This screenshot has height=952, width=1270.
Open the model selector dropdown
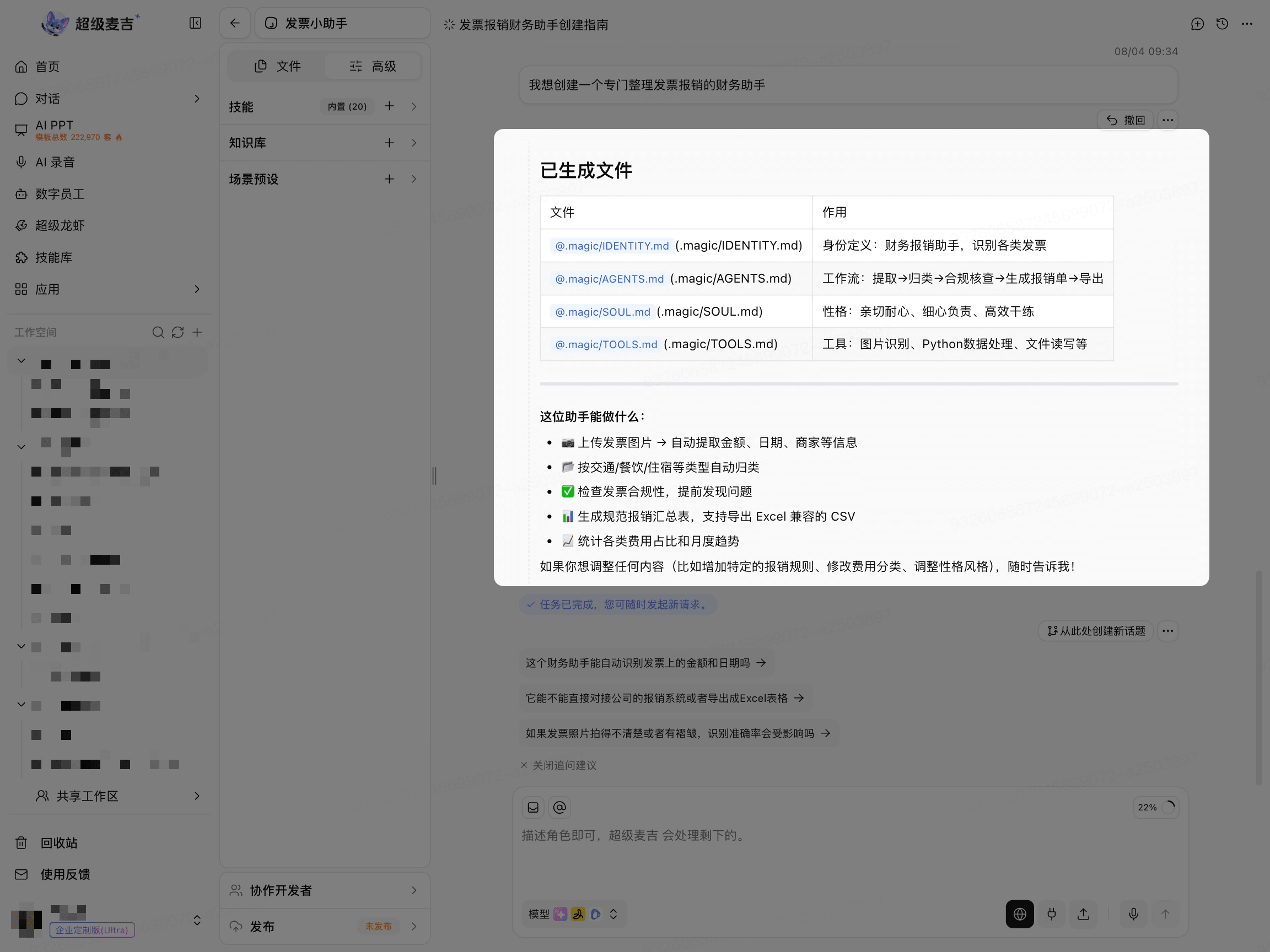(x=573, y=913)
